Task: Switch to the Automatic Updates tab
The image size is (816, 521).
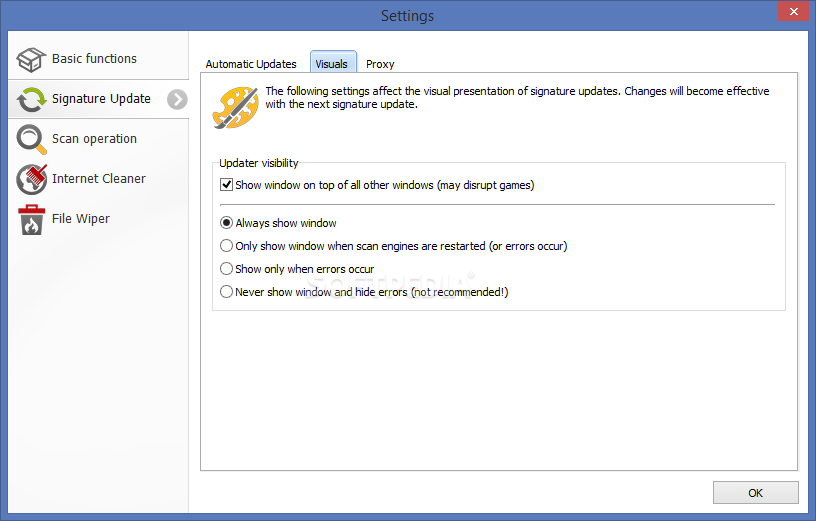Action: (x=251, y=64)
